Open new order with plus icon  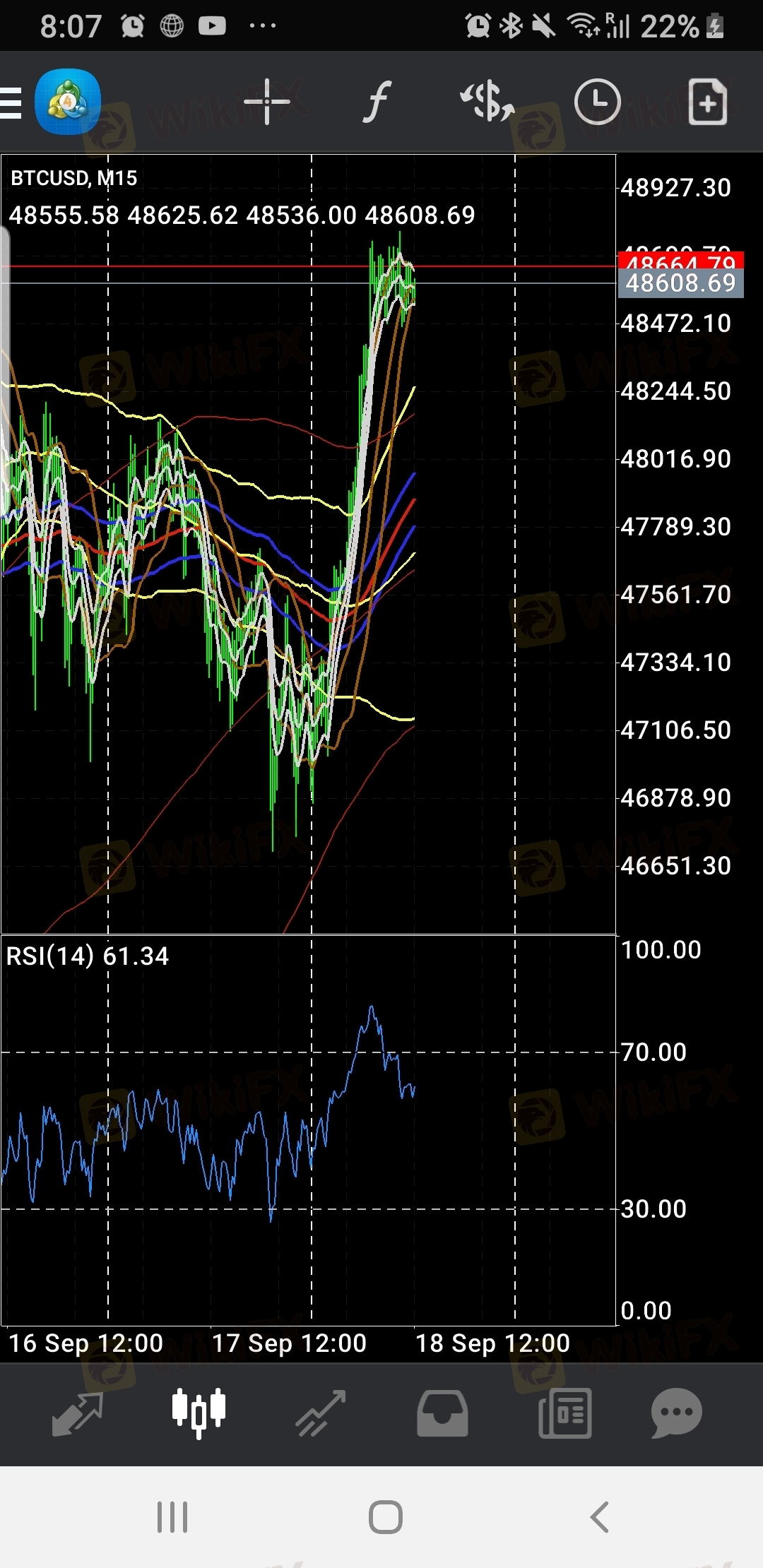(x=707, y=102)
